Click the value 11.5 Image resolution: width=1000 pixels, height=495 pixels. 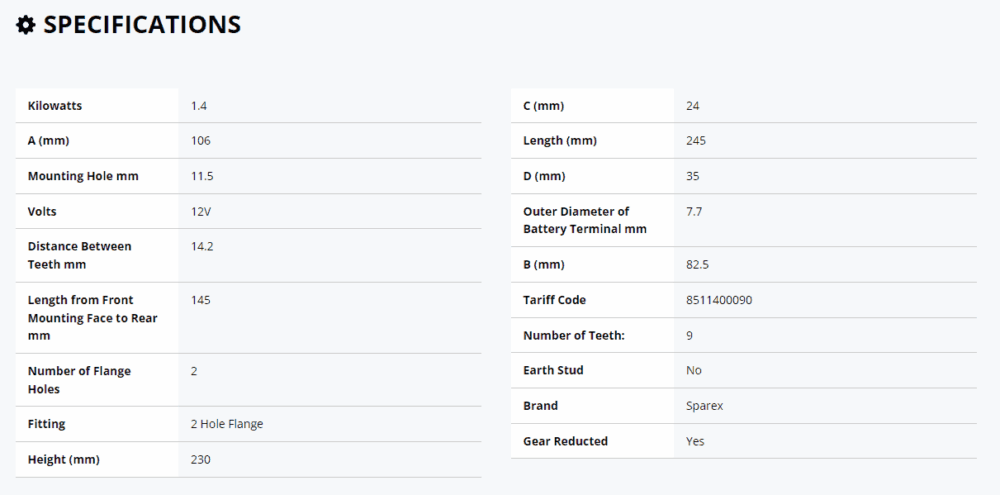pos(202,176)
